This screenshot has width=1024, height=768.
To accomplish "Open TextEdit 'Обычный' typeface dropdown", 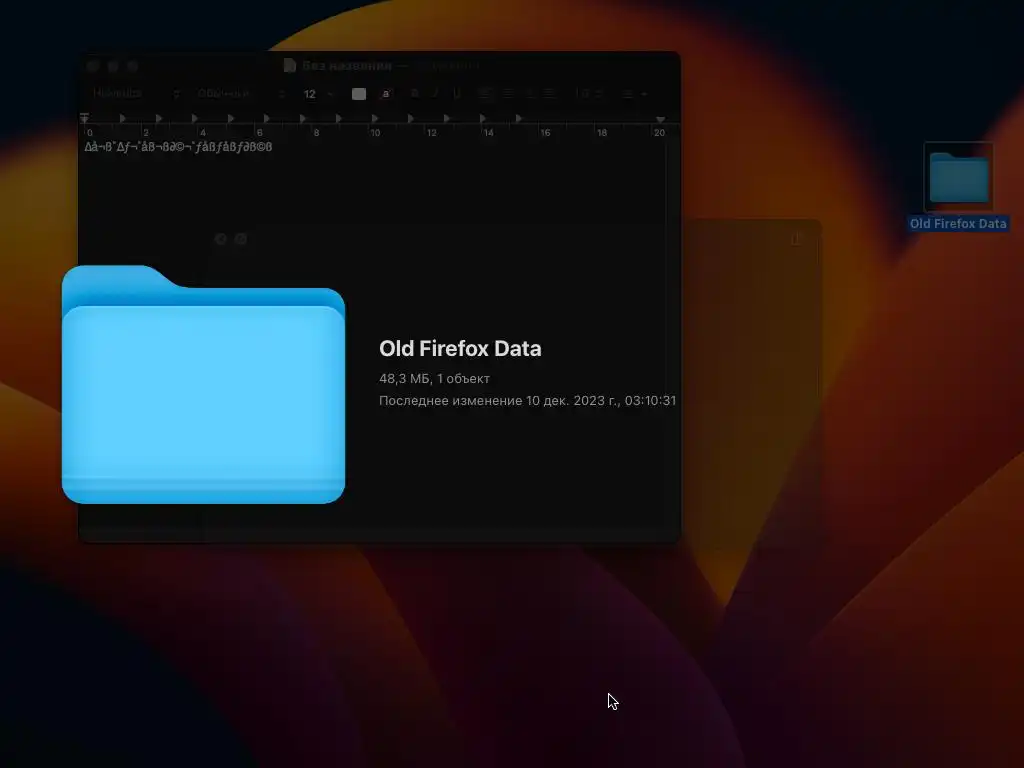I will (x=241, y=93).
